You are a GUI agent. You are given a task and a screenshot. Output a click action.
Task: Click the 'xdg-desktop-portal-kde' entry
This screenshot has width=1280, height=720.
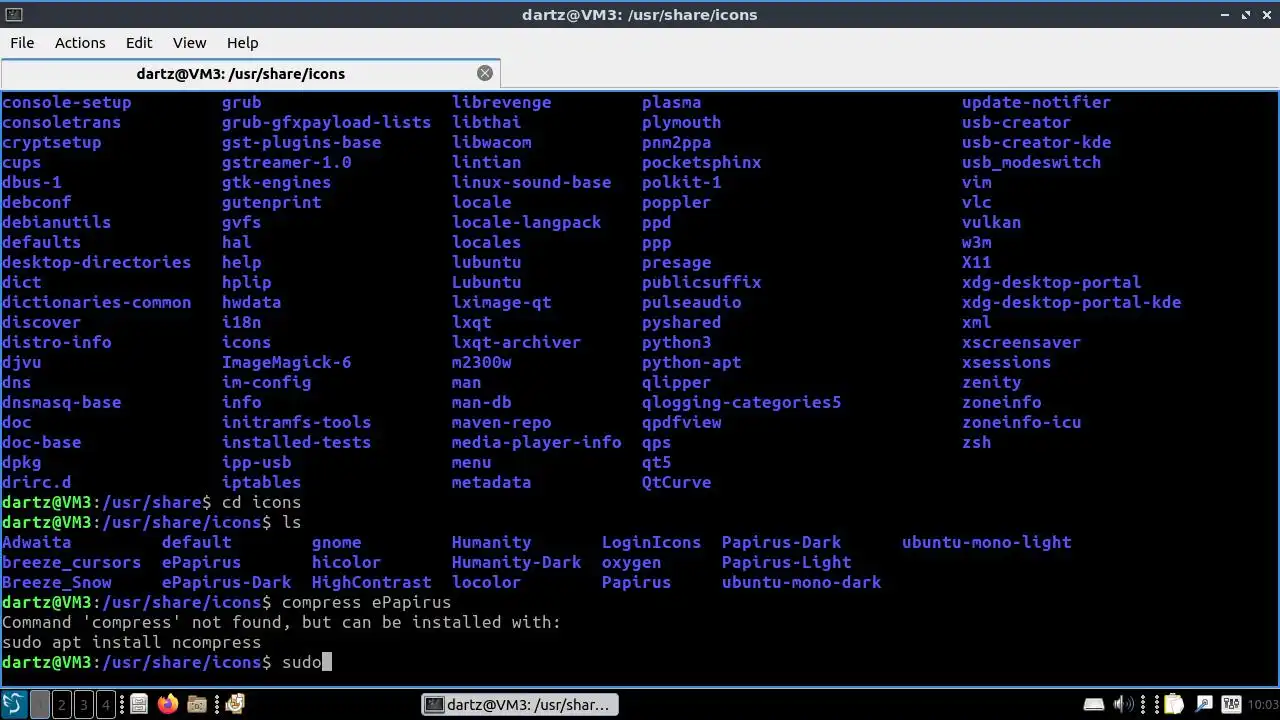click(1072, 302)
